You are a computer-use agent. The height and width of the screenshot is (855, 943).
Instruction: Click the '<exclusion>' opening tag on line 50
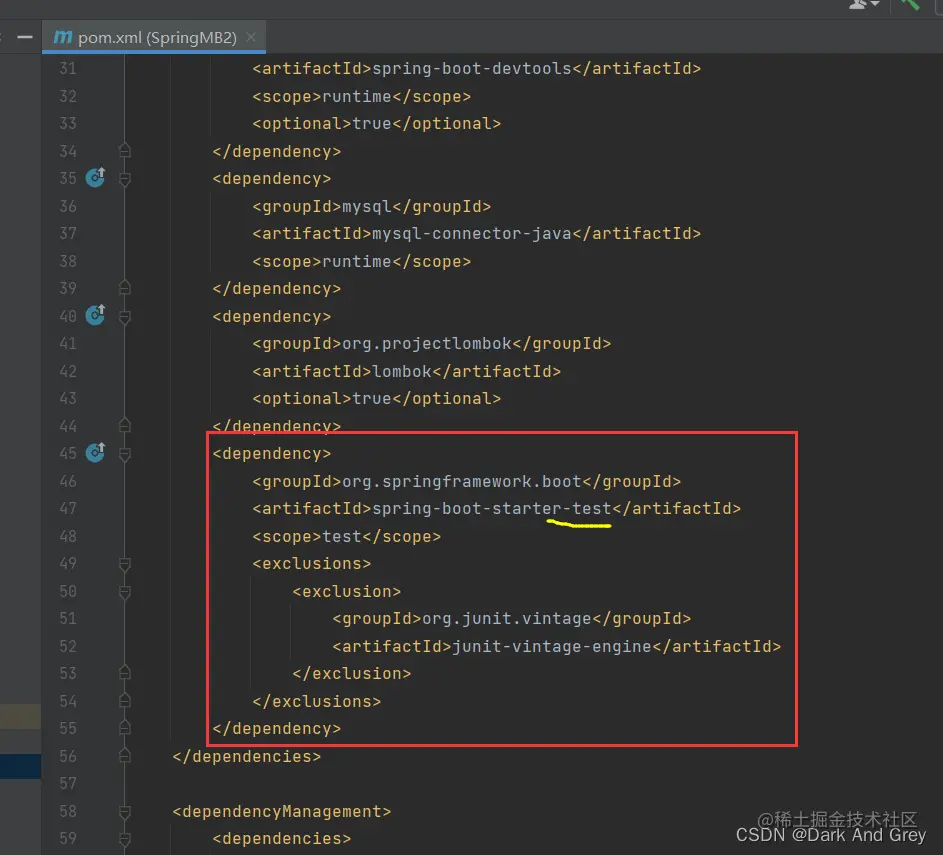346,591
